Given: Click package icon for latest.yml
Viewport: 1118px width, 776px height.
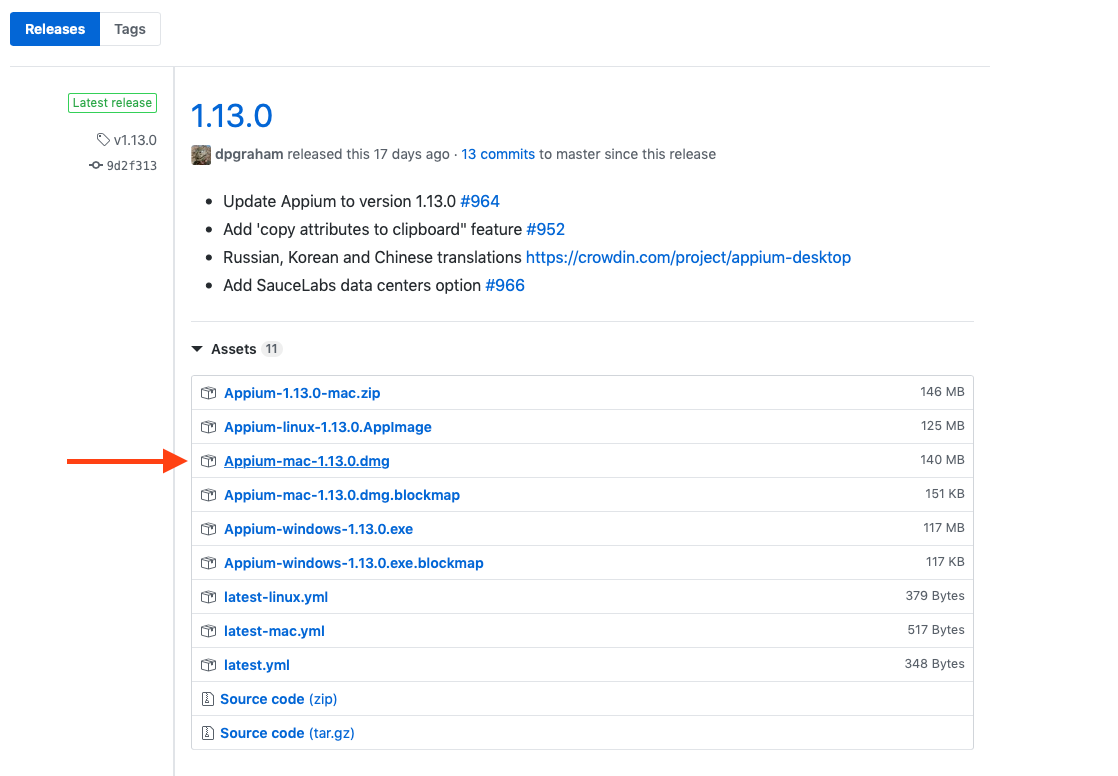Looking at the screenshot, I should pos(208,665).
